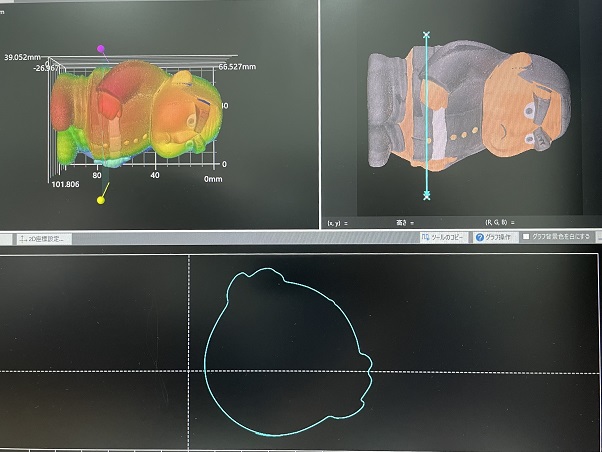This screenshot has width=602, height=452.
Task: Select the magenta light handle in 3D view
Action: (x=101, y=49)
